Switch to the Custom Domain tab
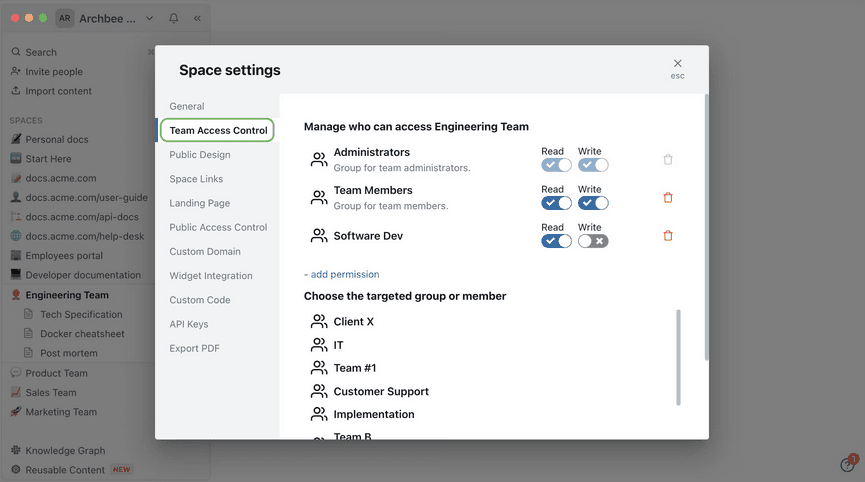This screenshot has width=865, height=482. click(204, 252)
